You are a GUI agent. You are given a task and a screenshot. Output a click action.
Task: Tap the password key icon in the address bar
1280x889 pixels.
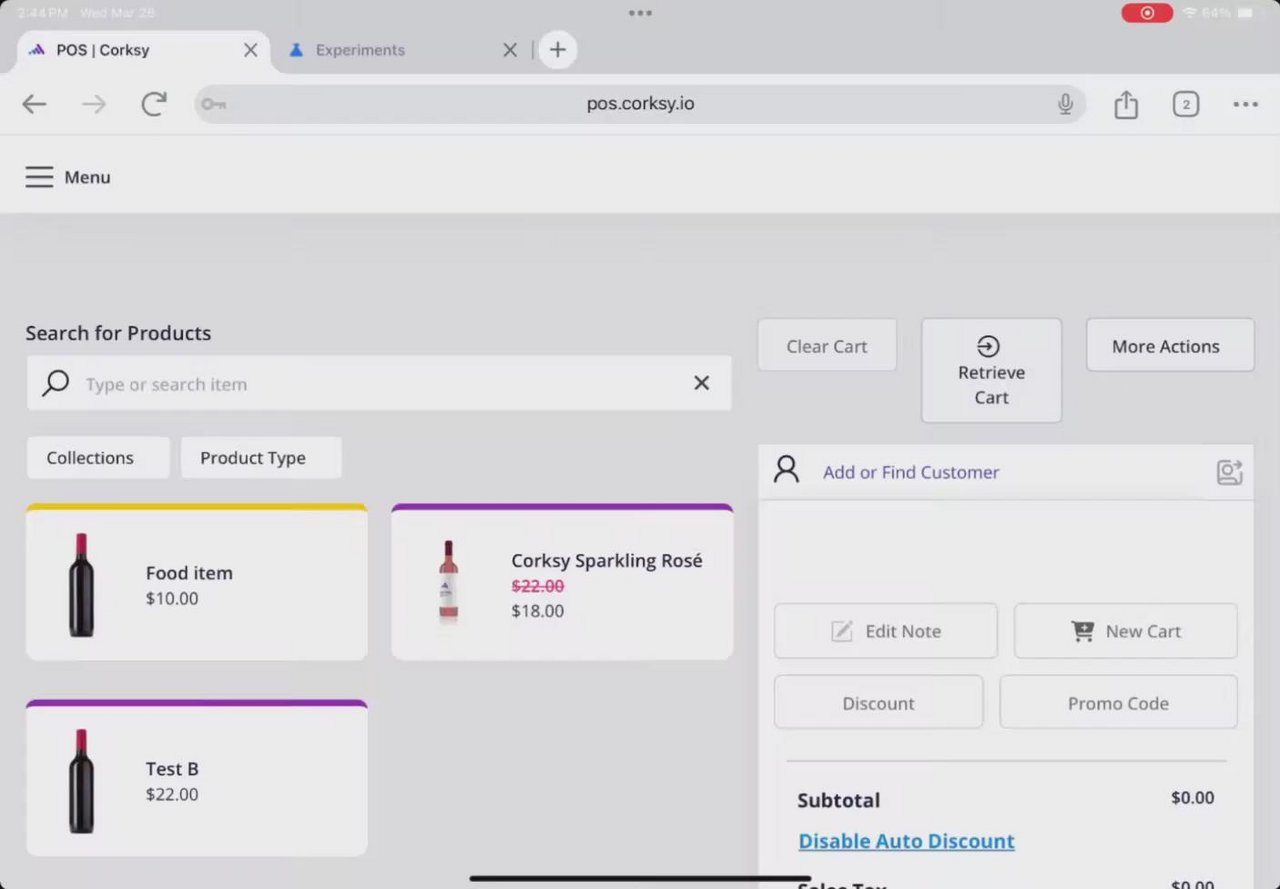[x=213, y=104]
